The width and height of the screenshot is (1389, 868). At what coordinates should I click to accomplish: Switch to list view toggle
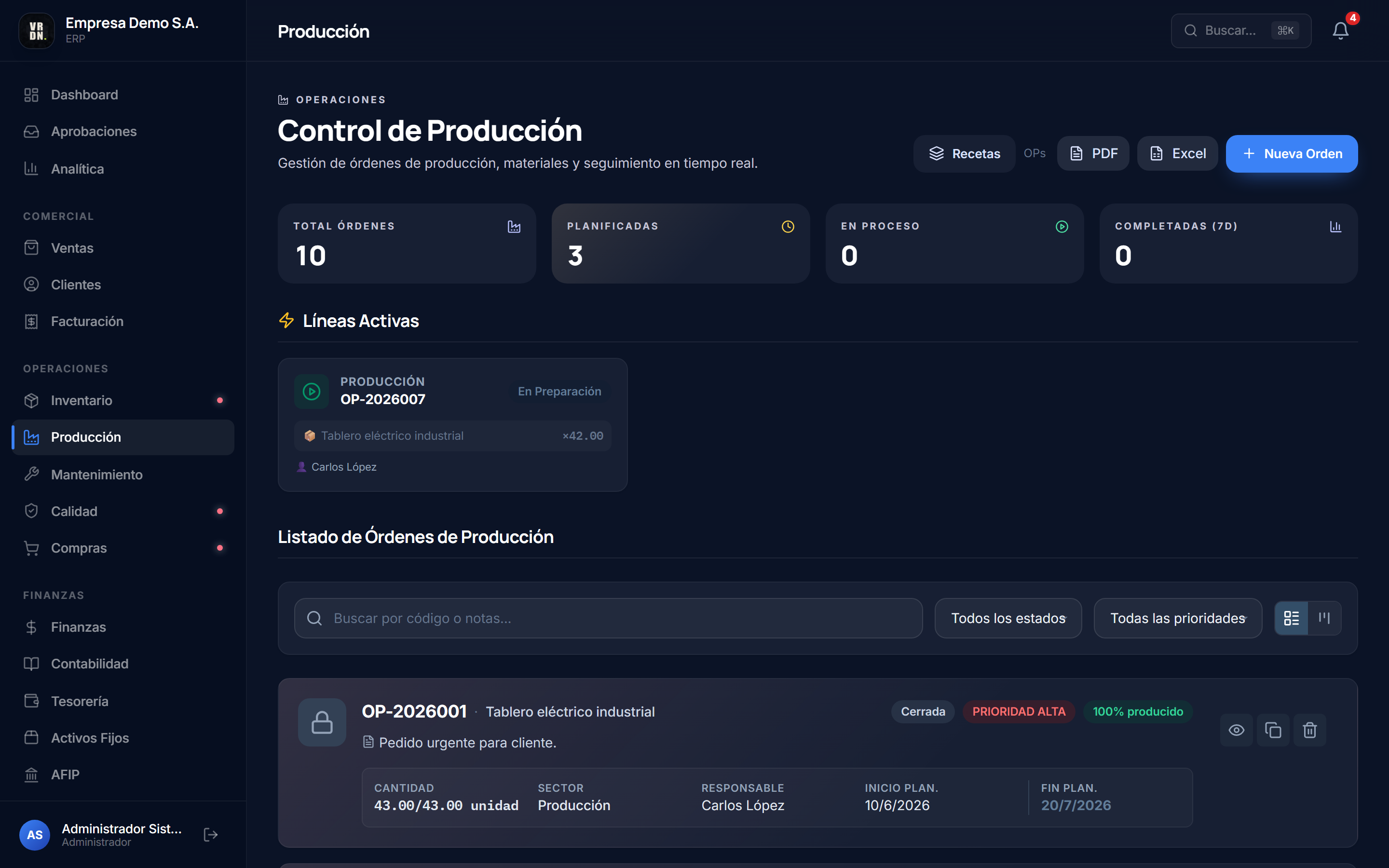pyautogui.click(x=1292, y=618)
